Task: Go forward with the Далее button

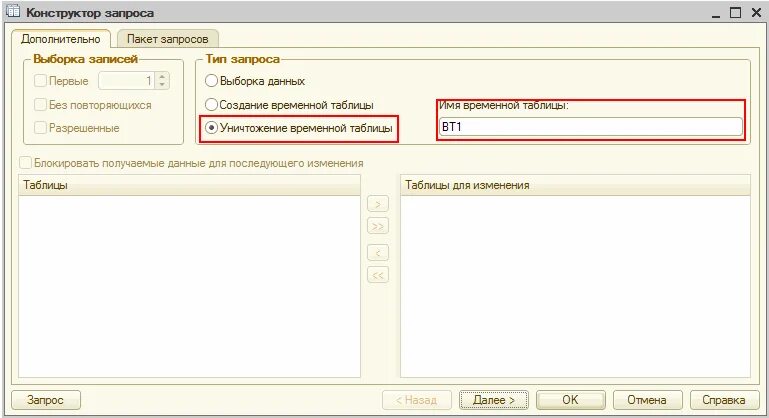Action: point(493,400)
